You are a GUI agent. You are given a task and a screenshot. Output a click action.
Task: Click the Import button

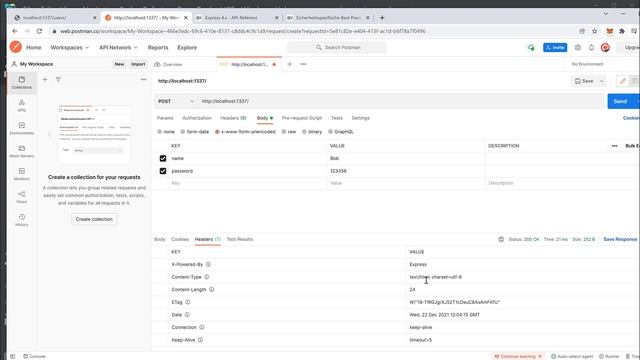pyautogui.click(x=138, y=64)
